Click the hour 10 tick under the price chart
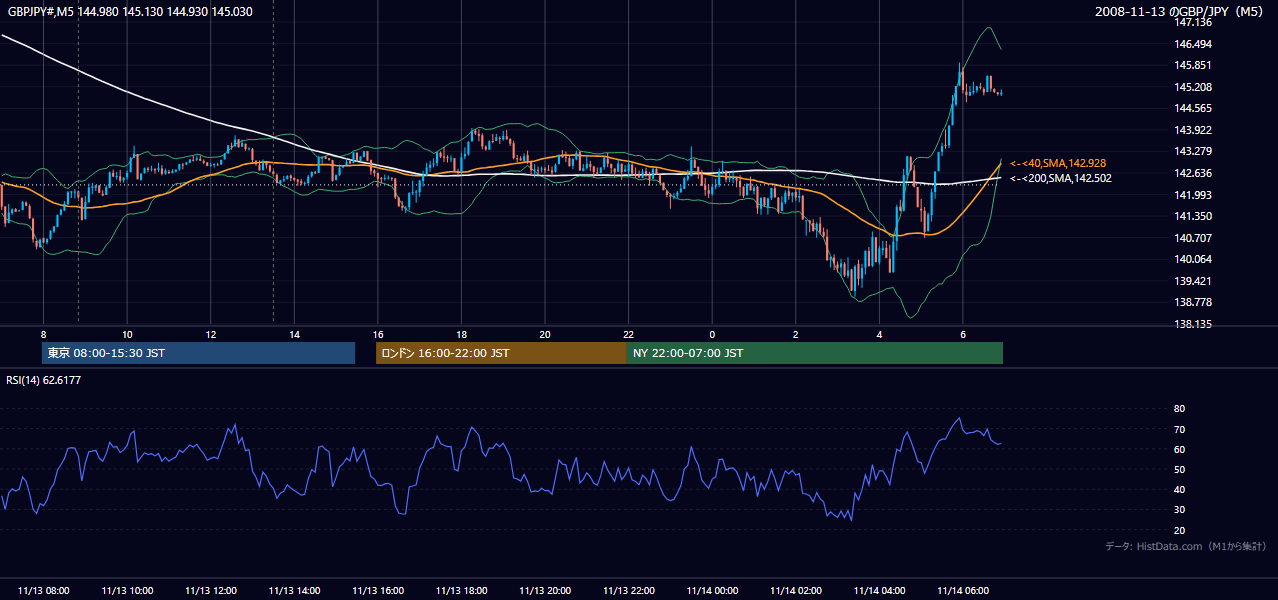This screenshot has height=600, width=1278. (x=127, y=334)
